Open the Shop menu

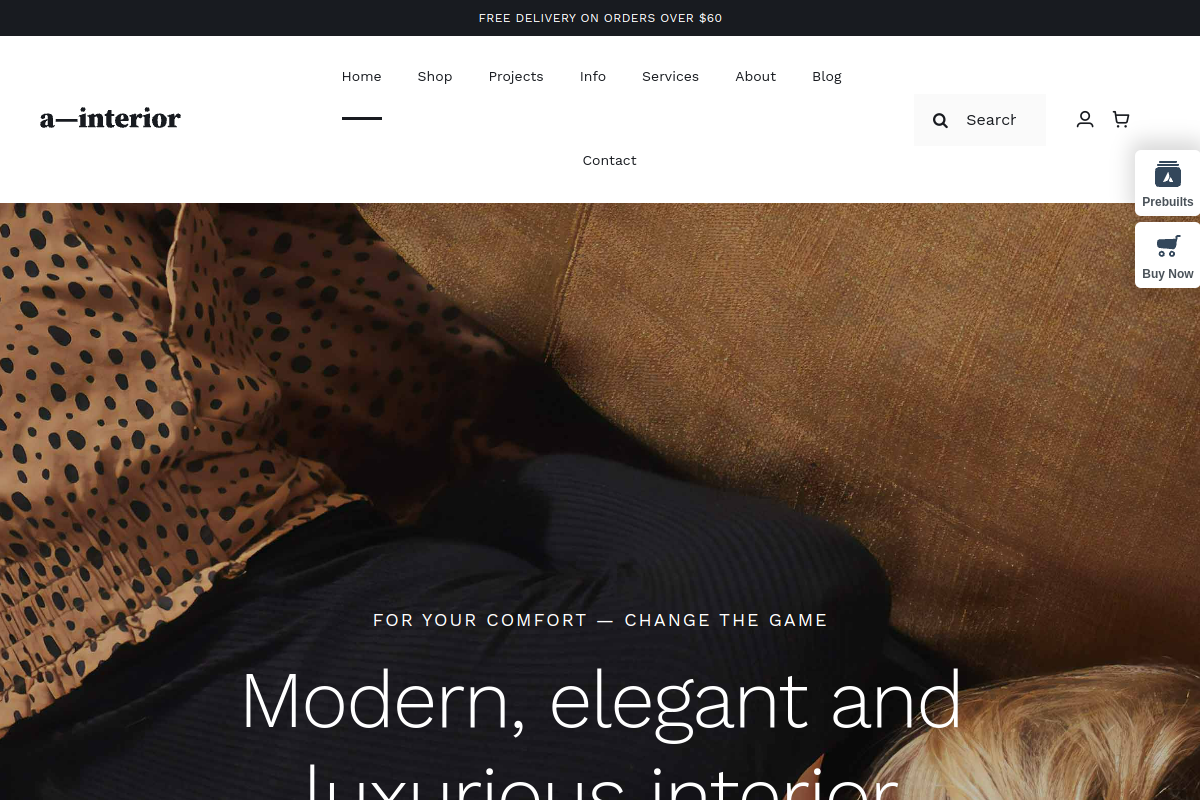click(x=435, y=76)
